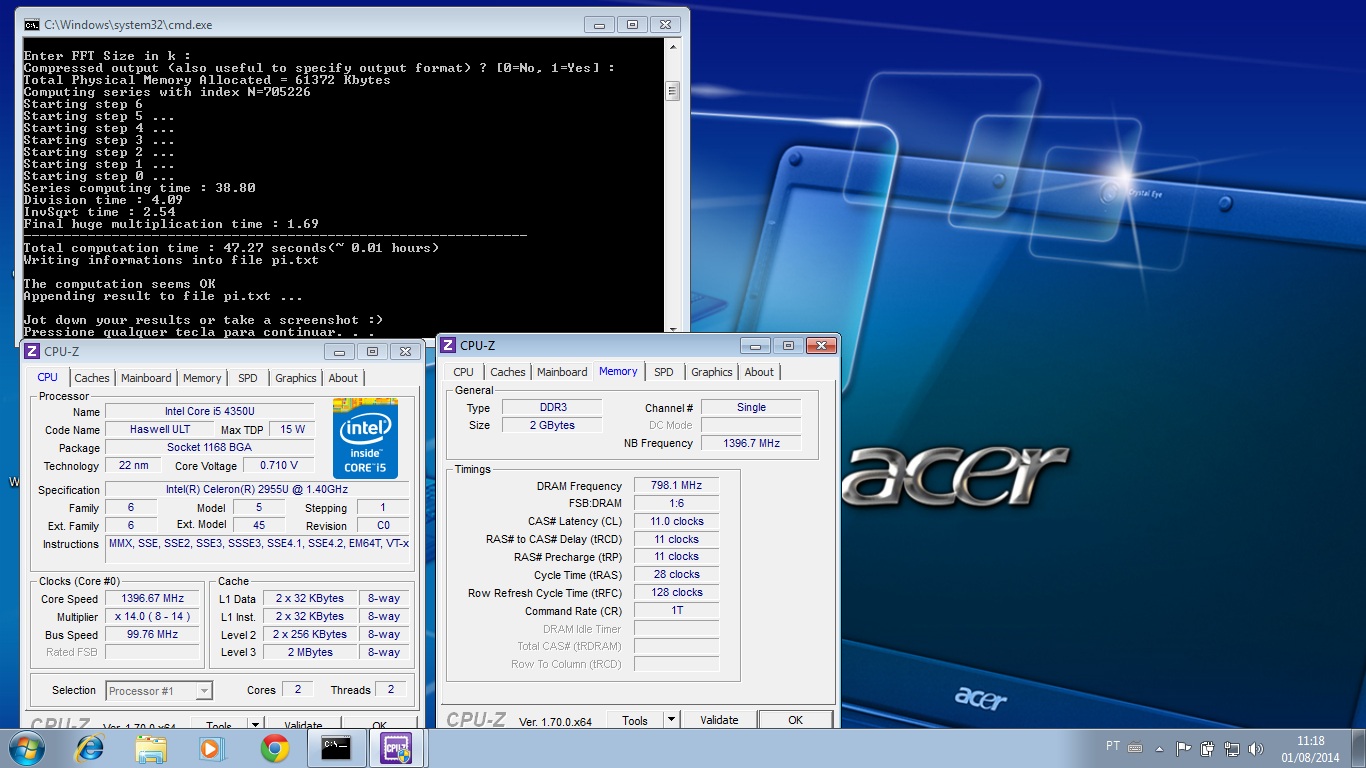This screenshot has width=1366, height=768.
Task: Open Windows Explorer folder icon on taskbar
Action: (151, 748)
